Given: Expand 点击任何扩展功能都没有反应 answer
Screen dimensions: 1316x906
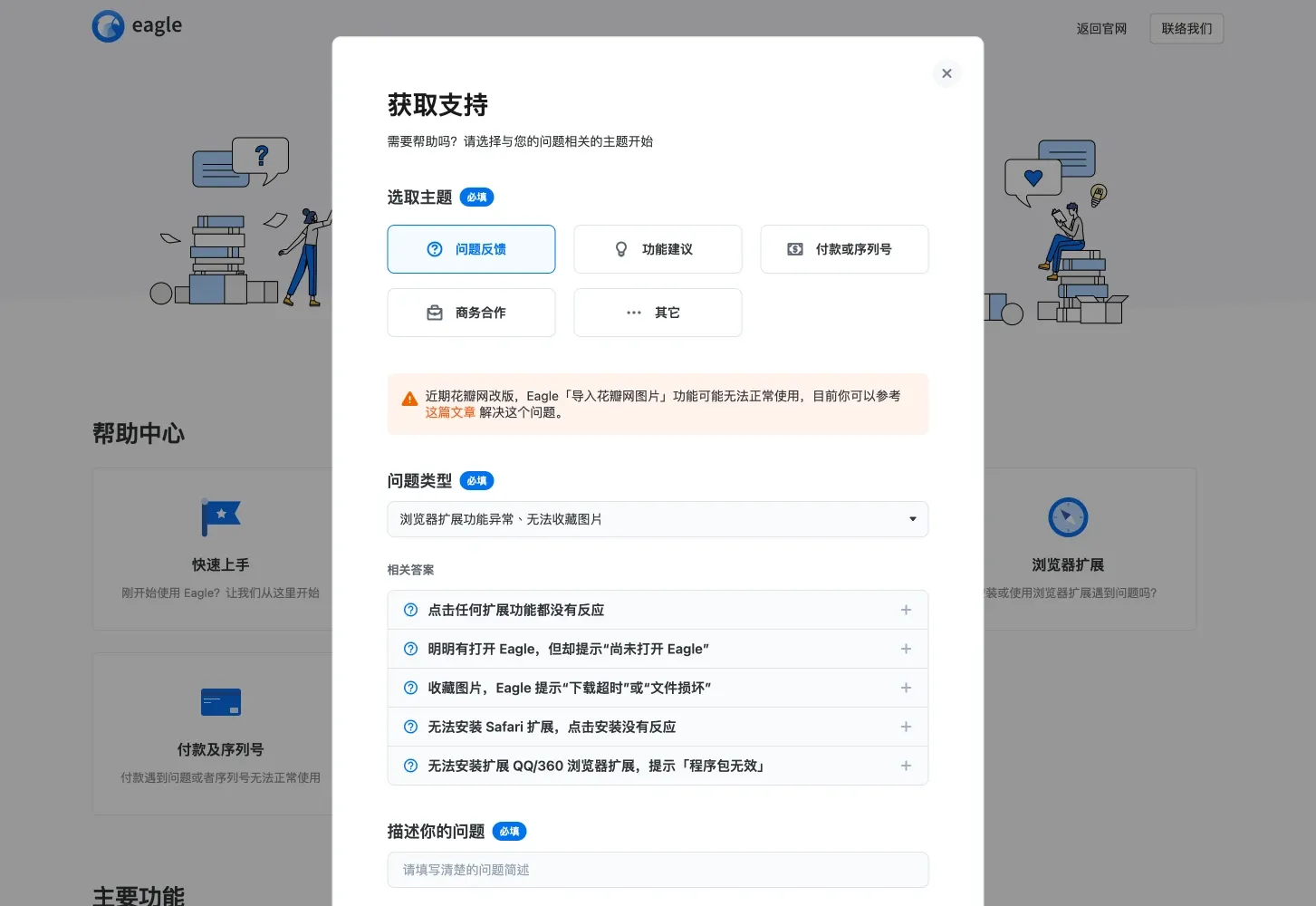Looking at the screenshot, I should click(658, 610).
